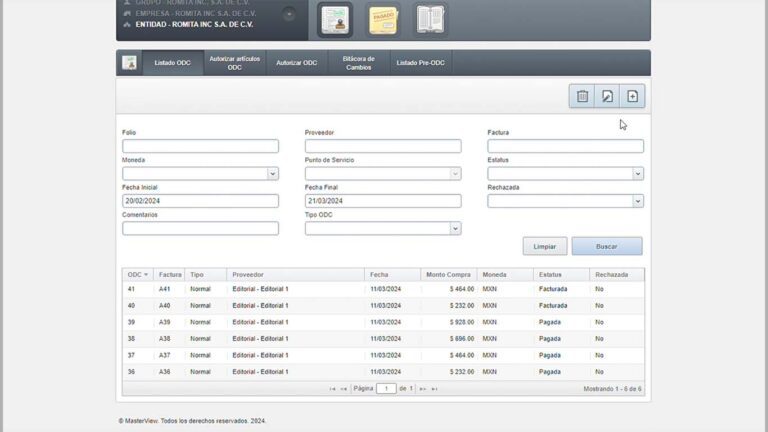Focus the Folio input field
Screen dimensions: 768x432
point(200,146)
